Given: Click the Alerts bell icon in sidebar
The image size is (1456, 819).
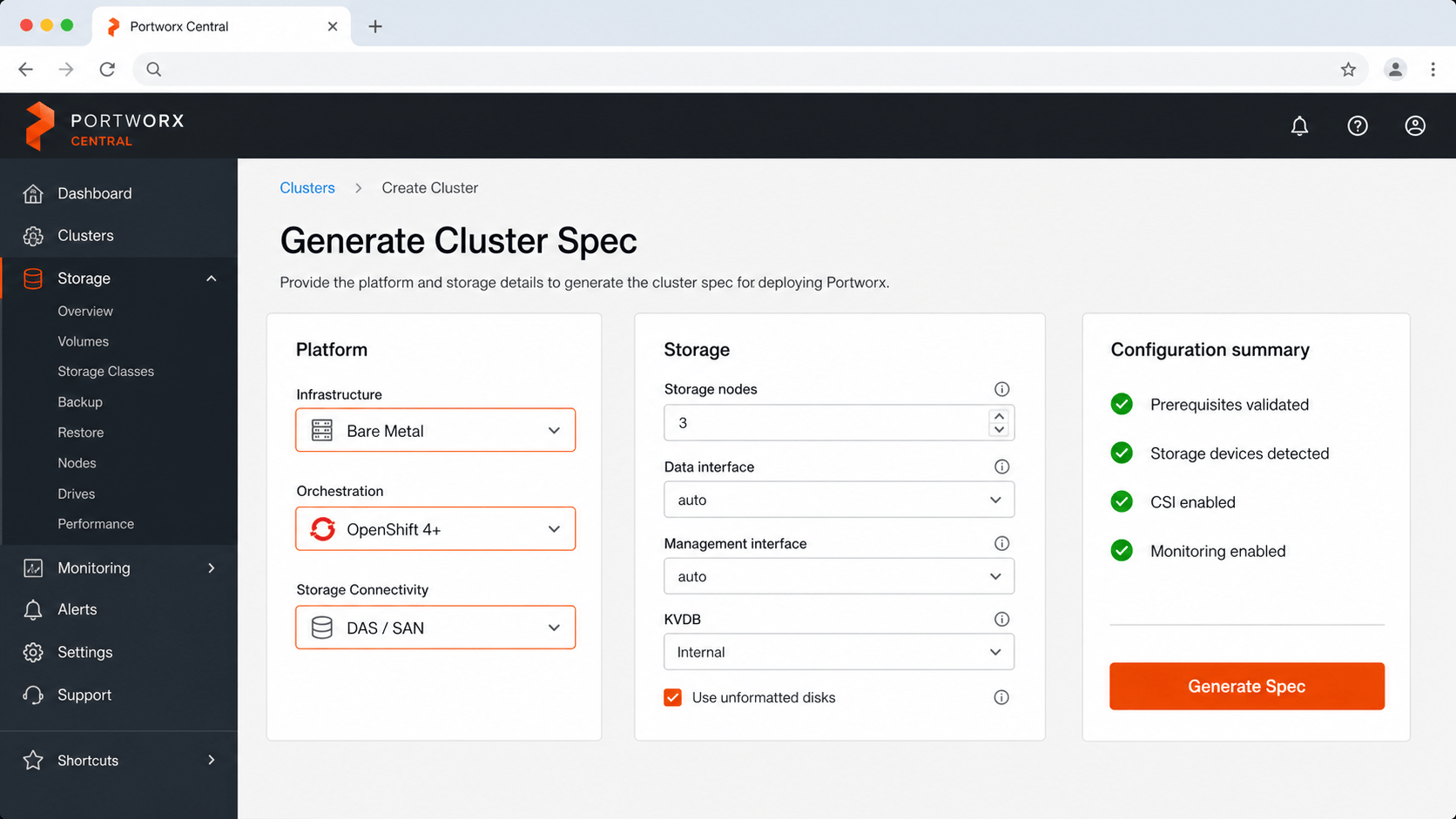Looking at the screenshot, I should coord(33,610).
